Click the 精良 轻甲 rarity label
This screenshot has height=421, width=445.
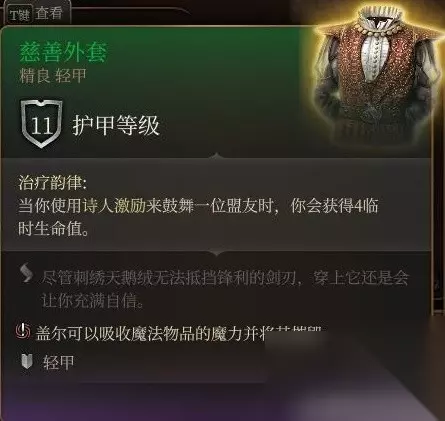[53, 76]
